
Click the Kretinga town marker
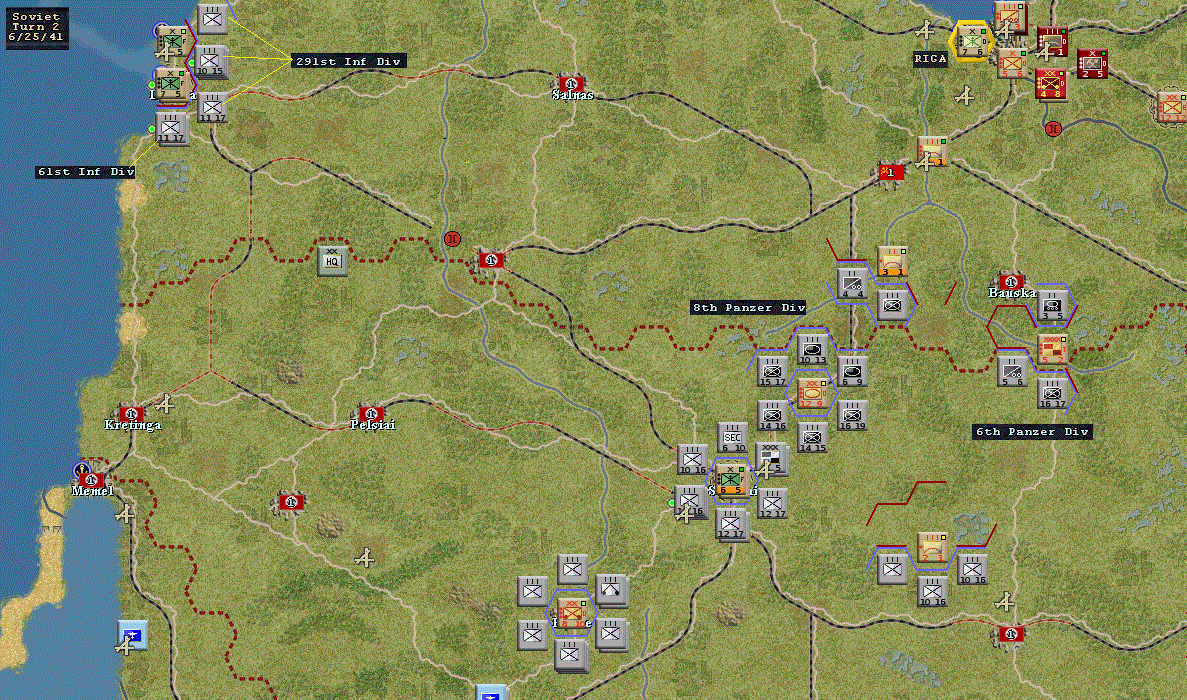[130, 414]
